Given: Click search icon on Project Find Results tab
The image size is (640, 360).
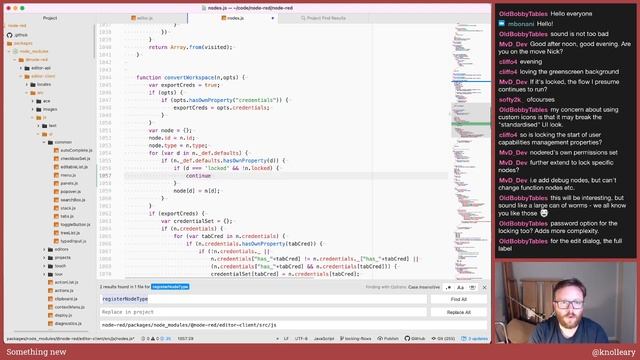Looking at the screenshot, I should (303, 18).
